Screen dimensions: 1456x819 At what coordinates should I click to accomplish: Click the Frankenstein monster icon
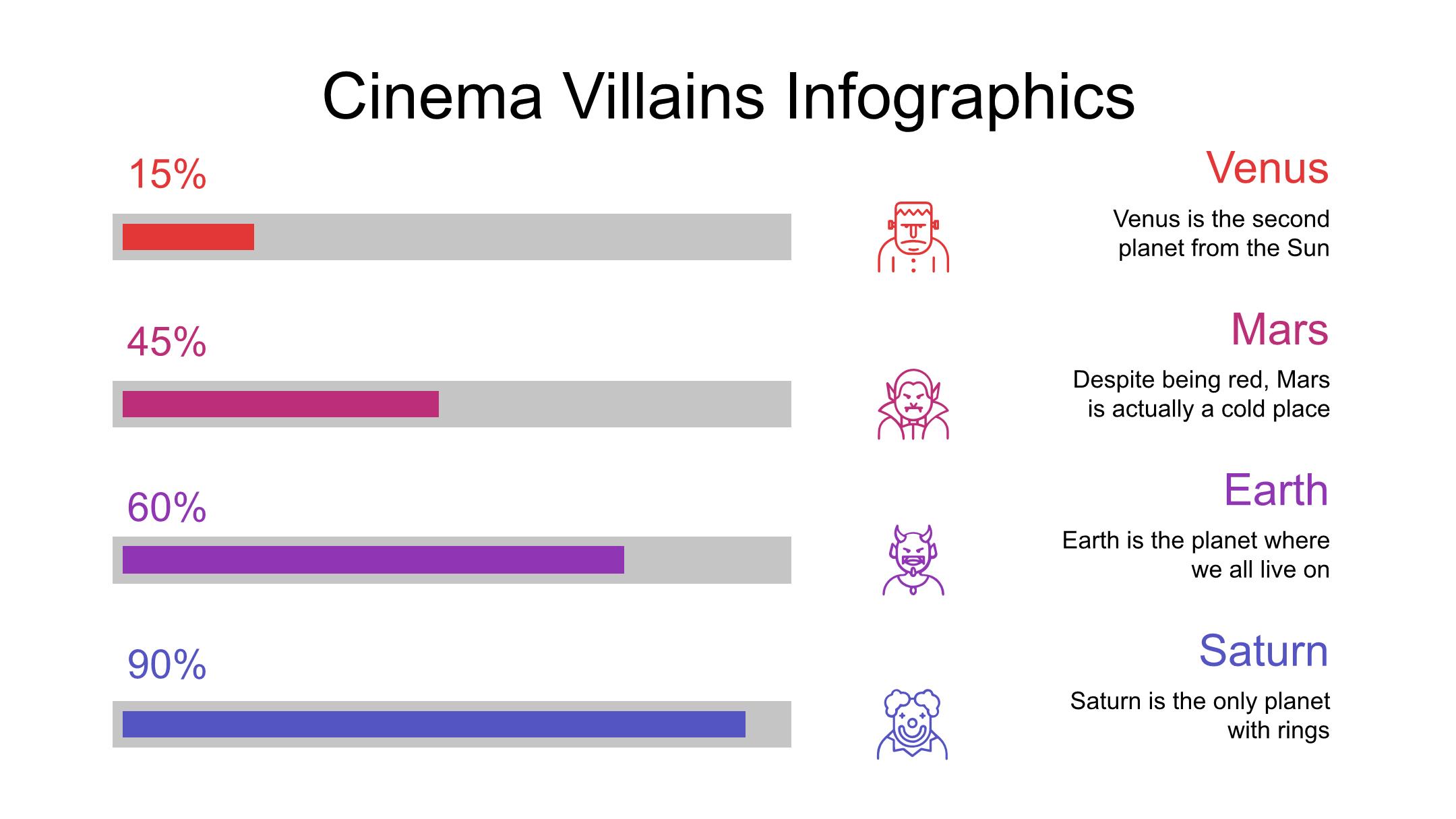click(x=913, y=237)
